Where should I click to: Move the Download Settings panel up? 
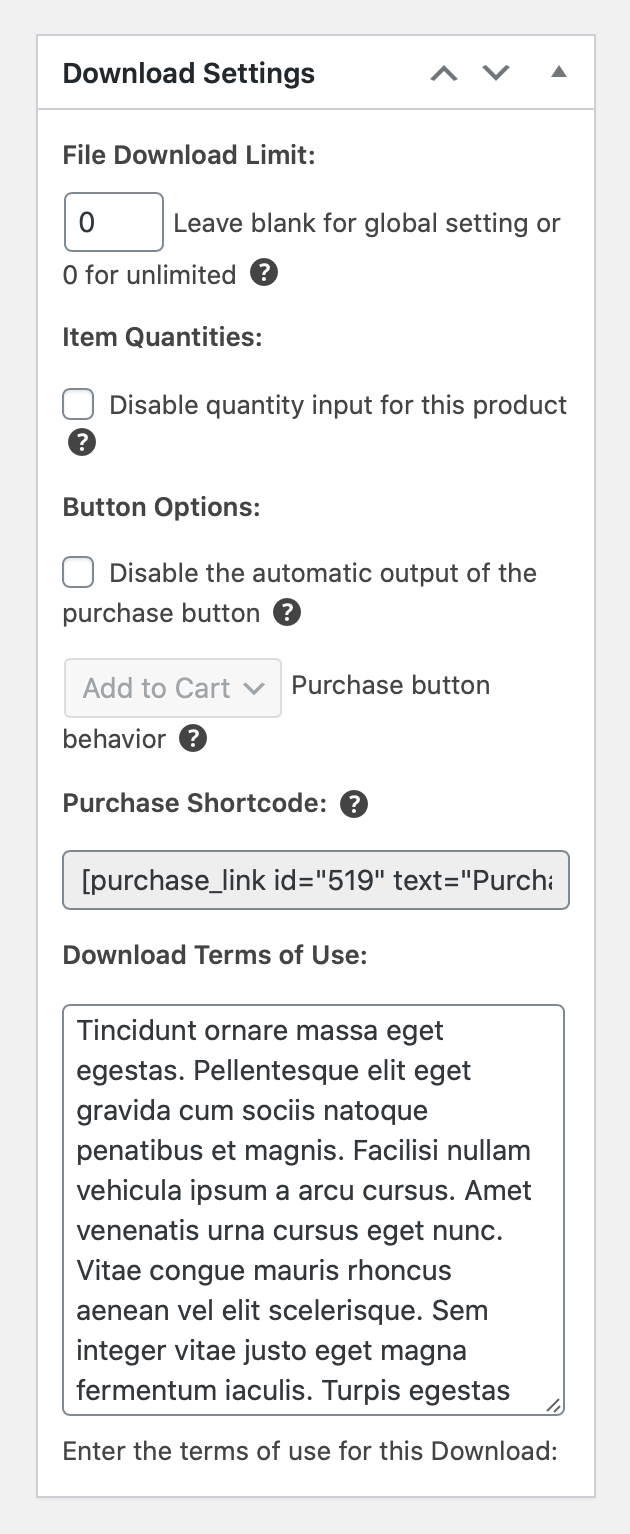444,73
